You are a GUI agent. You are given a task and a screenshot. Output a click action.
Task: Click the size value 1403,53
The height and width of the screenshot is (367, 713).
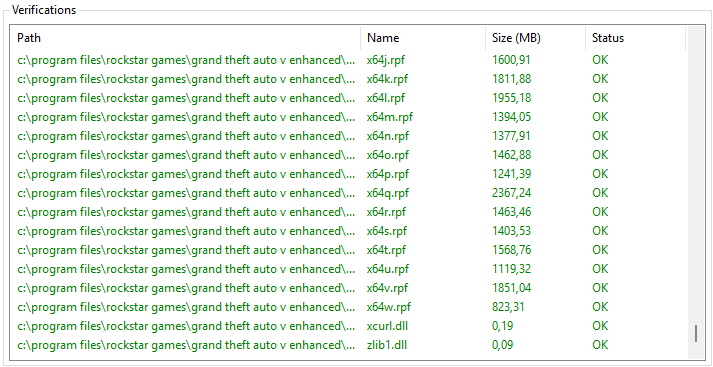click(511, 231)
